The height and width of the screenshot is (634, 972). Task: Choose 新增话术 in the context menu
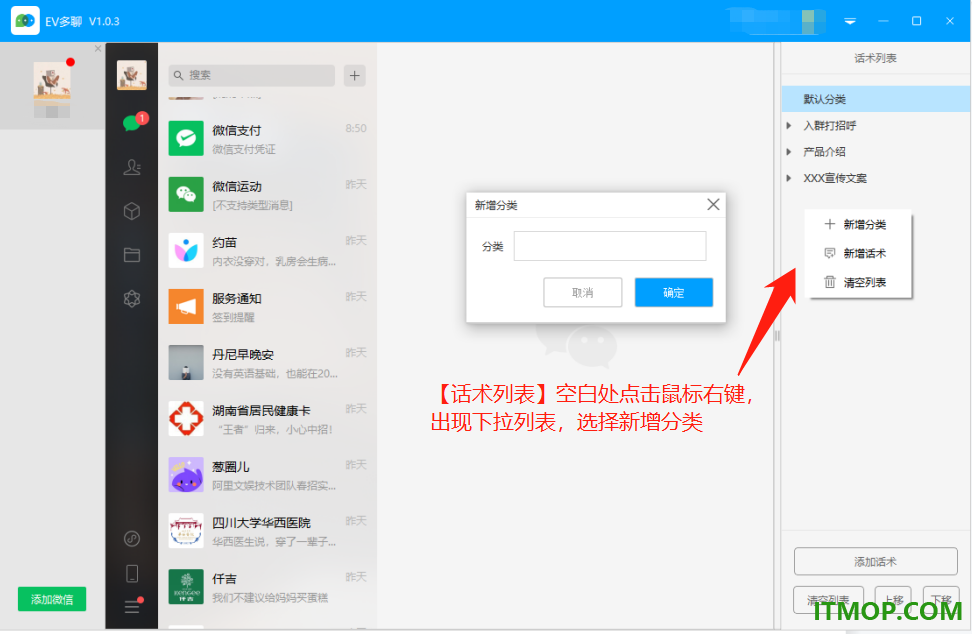click(858, 253)
